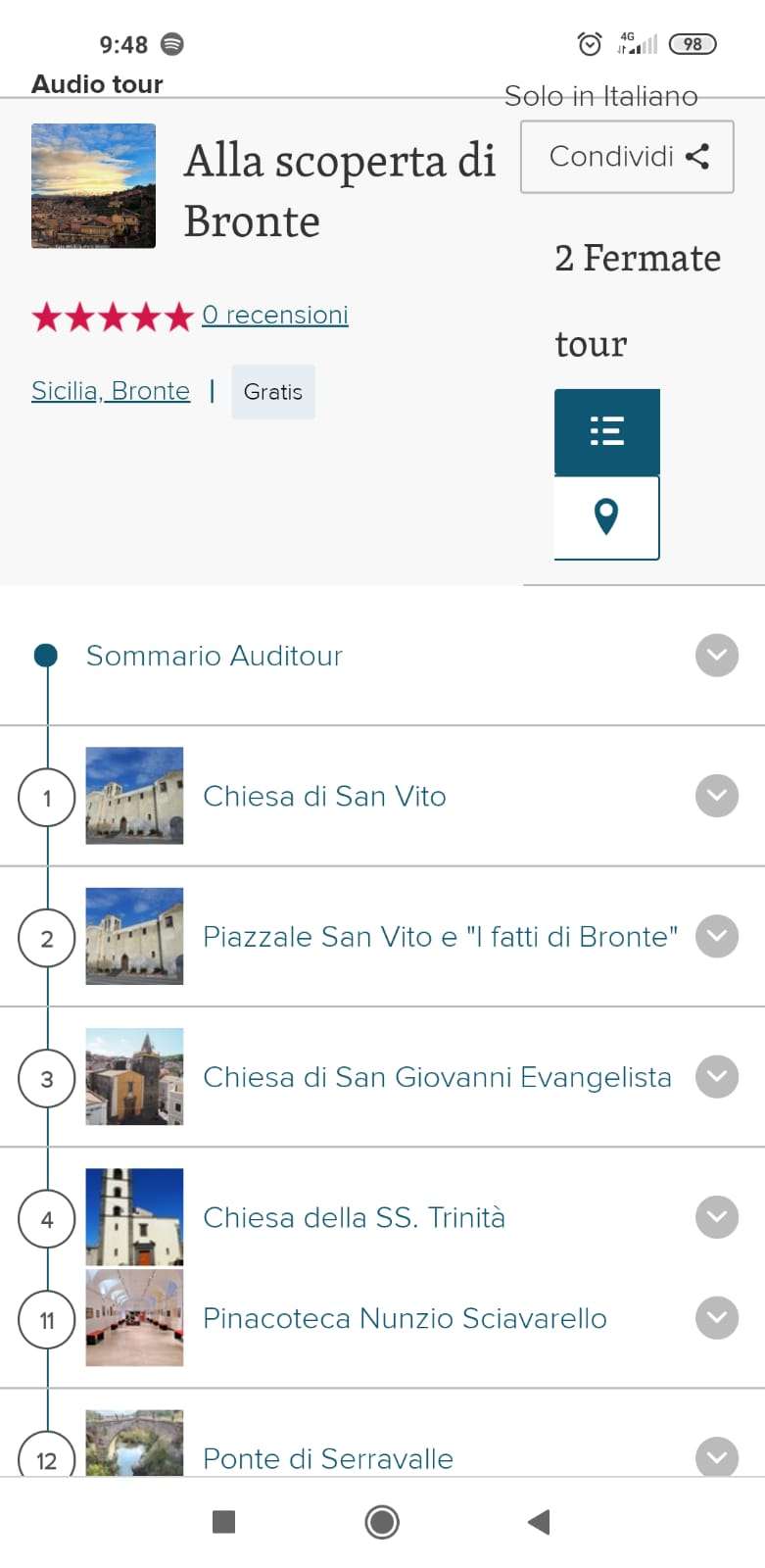Select the Ponte di Serravalle stop
Viewport: 765px width, 1568px height.
point(328,1458)
